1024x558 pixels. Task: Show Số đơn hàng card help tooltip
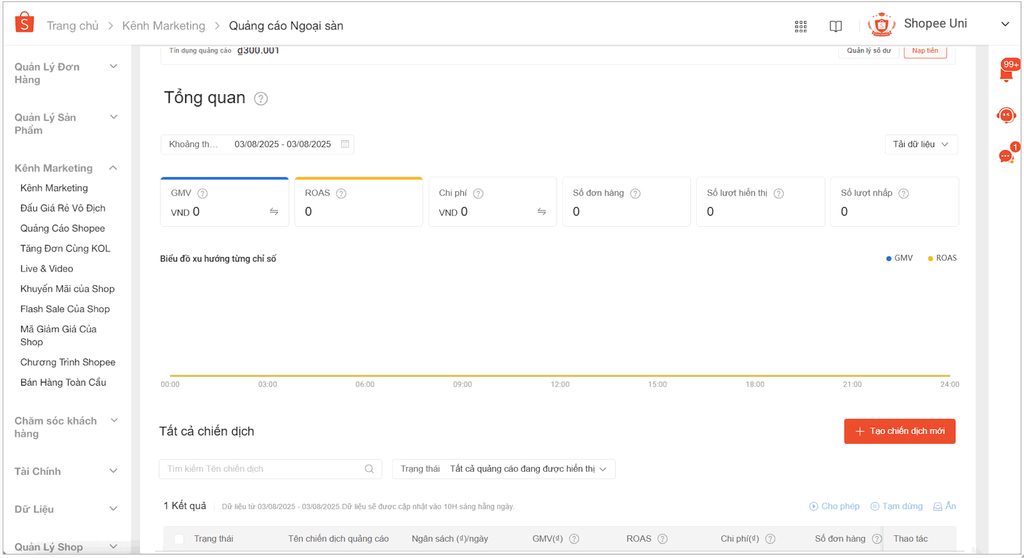pos(635,193)
